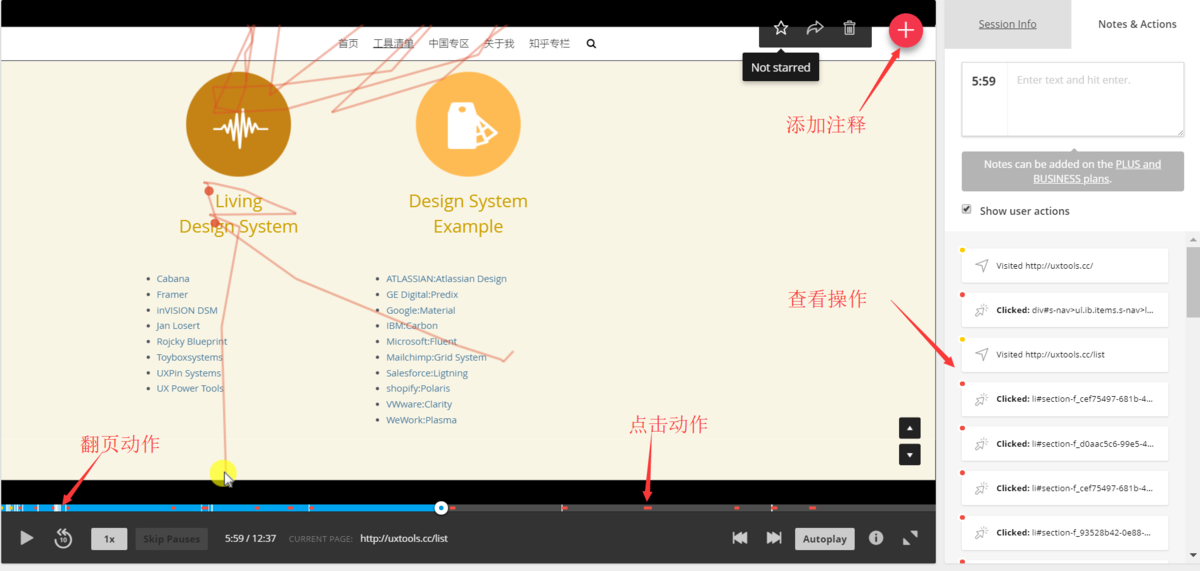Start playback with the play icon
This screenshot has width=1200, height=571.
(27, 538)
